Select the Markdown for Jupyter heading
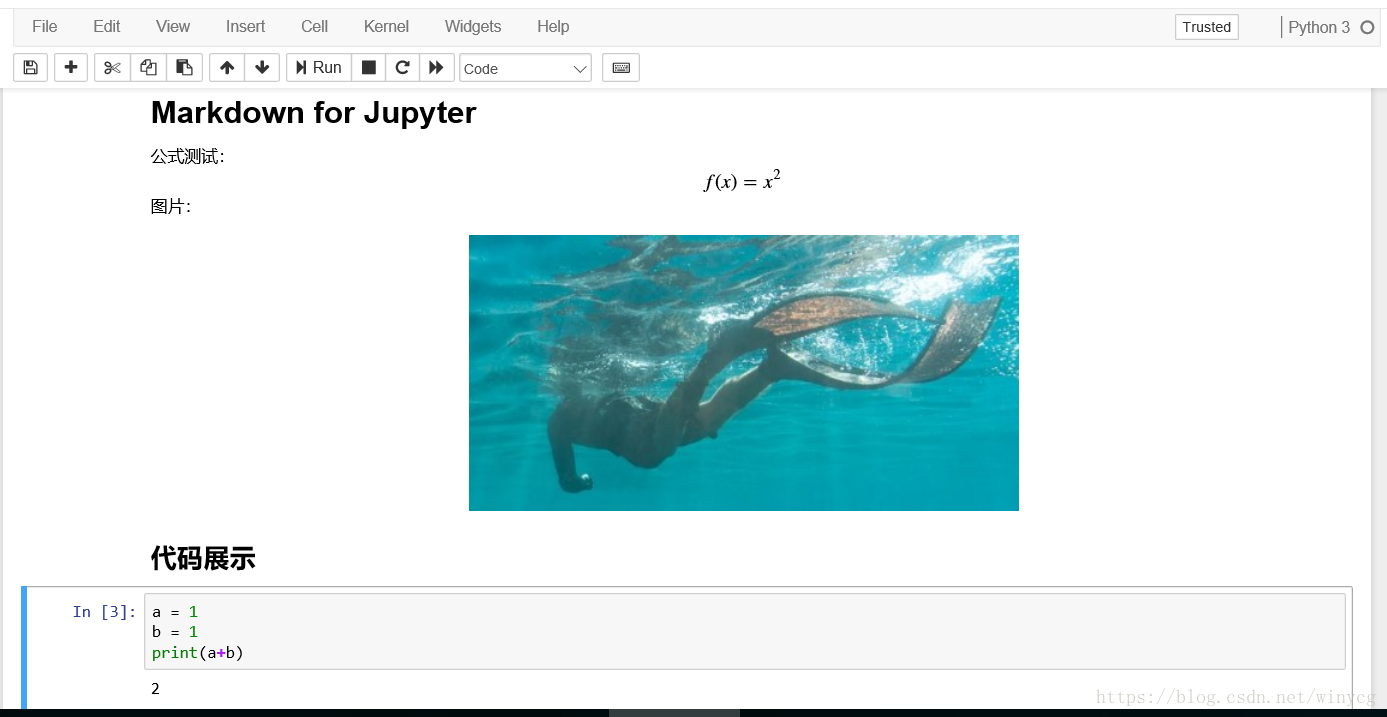 [313, 112]
